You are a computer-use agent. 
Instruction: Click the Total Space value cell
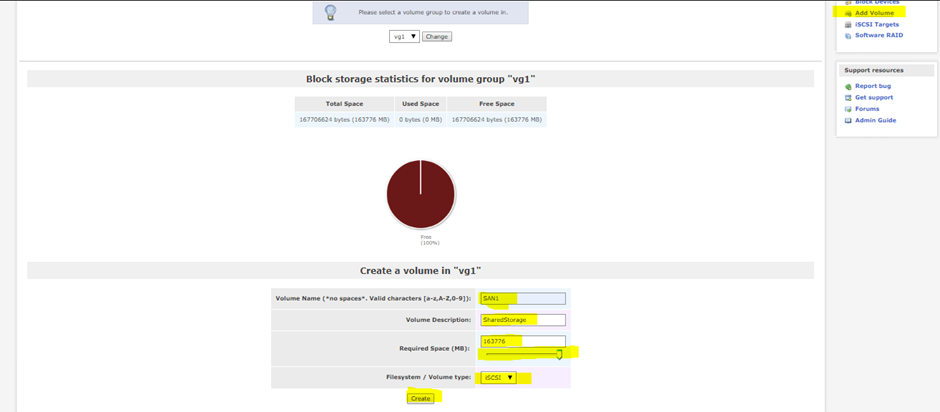[344, 120]
